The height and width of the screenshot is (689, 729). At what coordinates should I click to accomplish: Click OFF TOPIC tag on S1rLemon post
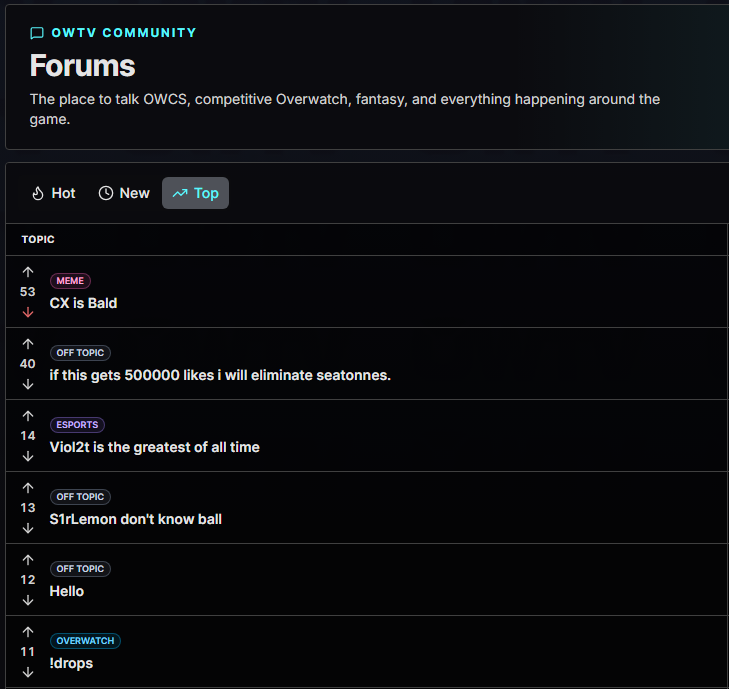[x=80, y=497]
